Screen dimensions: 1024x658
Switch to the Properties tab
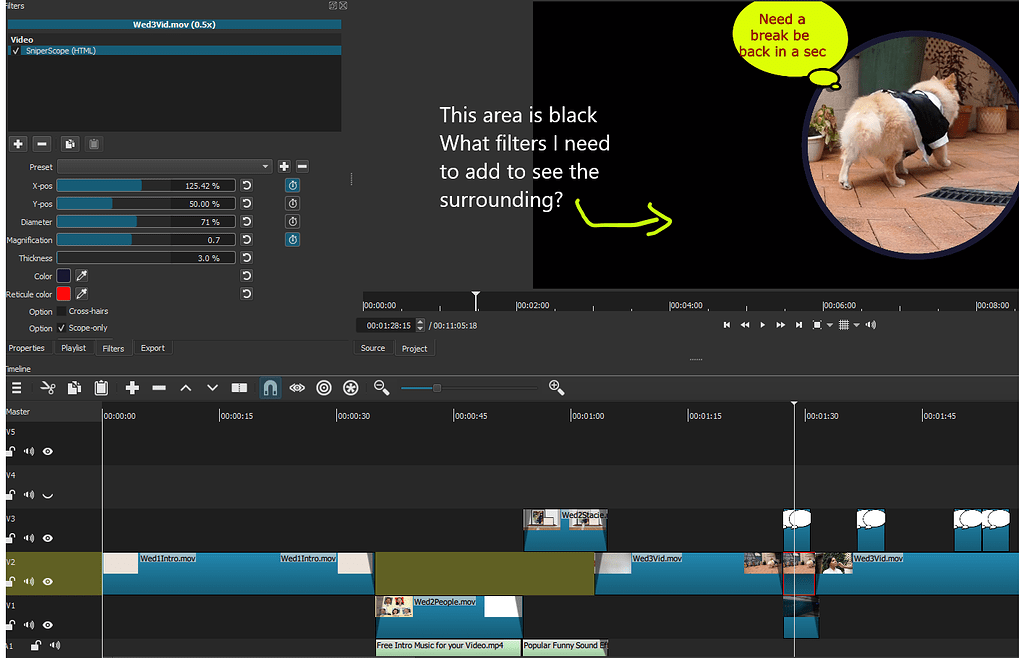(27, 348)
